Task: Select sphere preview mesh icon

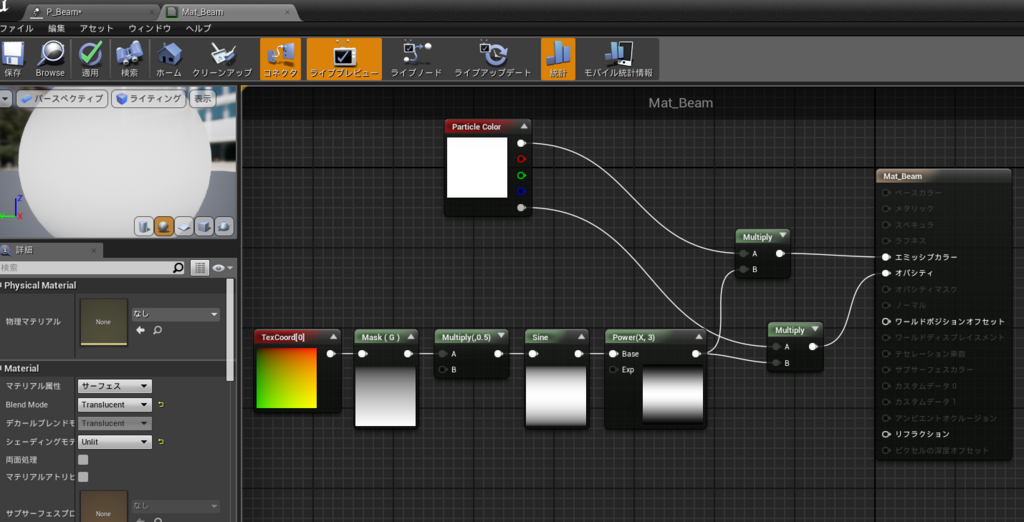Action: coord(164,226)
